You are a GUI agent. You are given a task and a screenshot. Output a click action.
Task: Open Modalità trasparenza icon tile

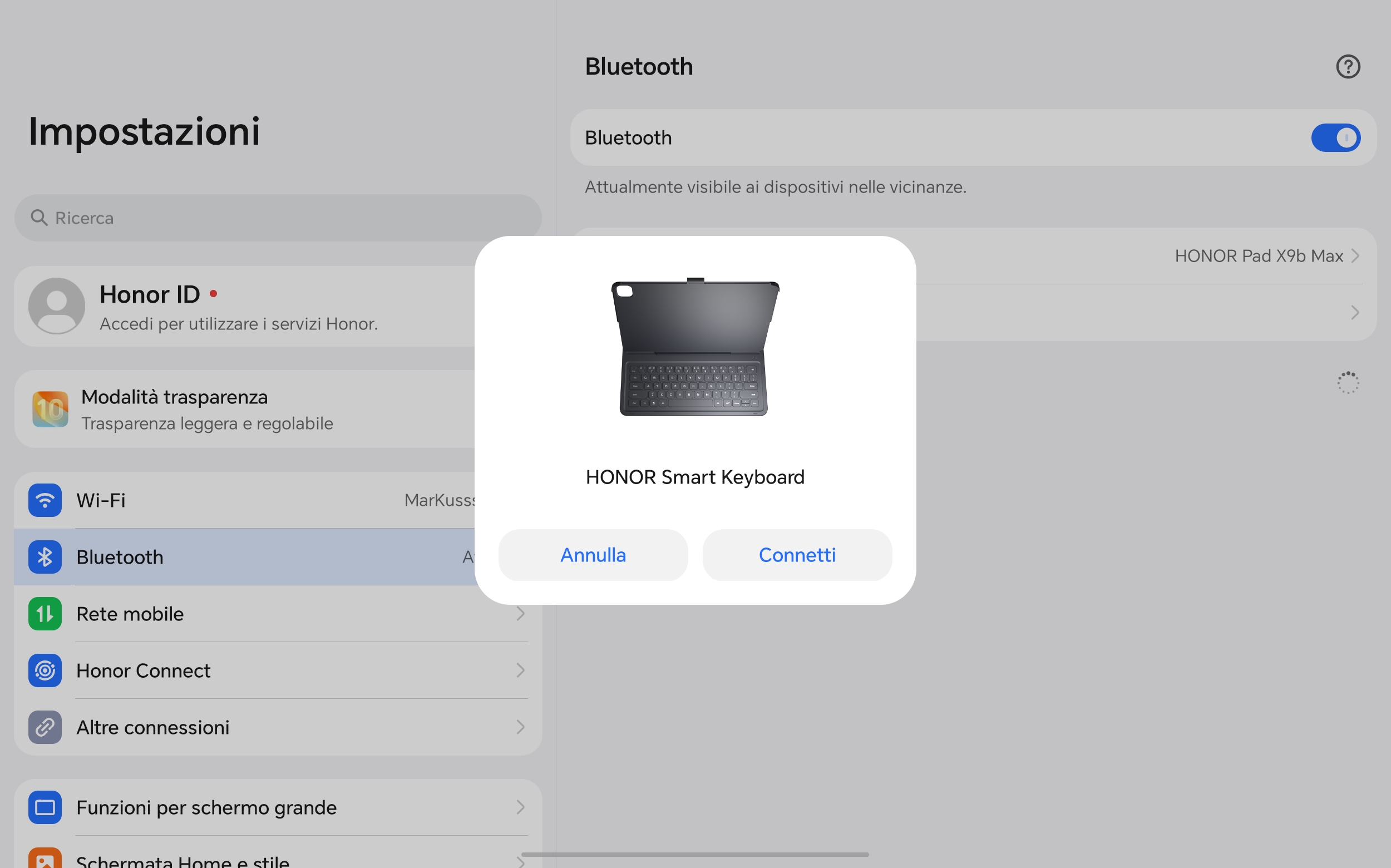coord(51,410)
